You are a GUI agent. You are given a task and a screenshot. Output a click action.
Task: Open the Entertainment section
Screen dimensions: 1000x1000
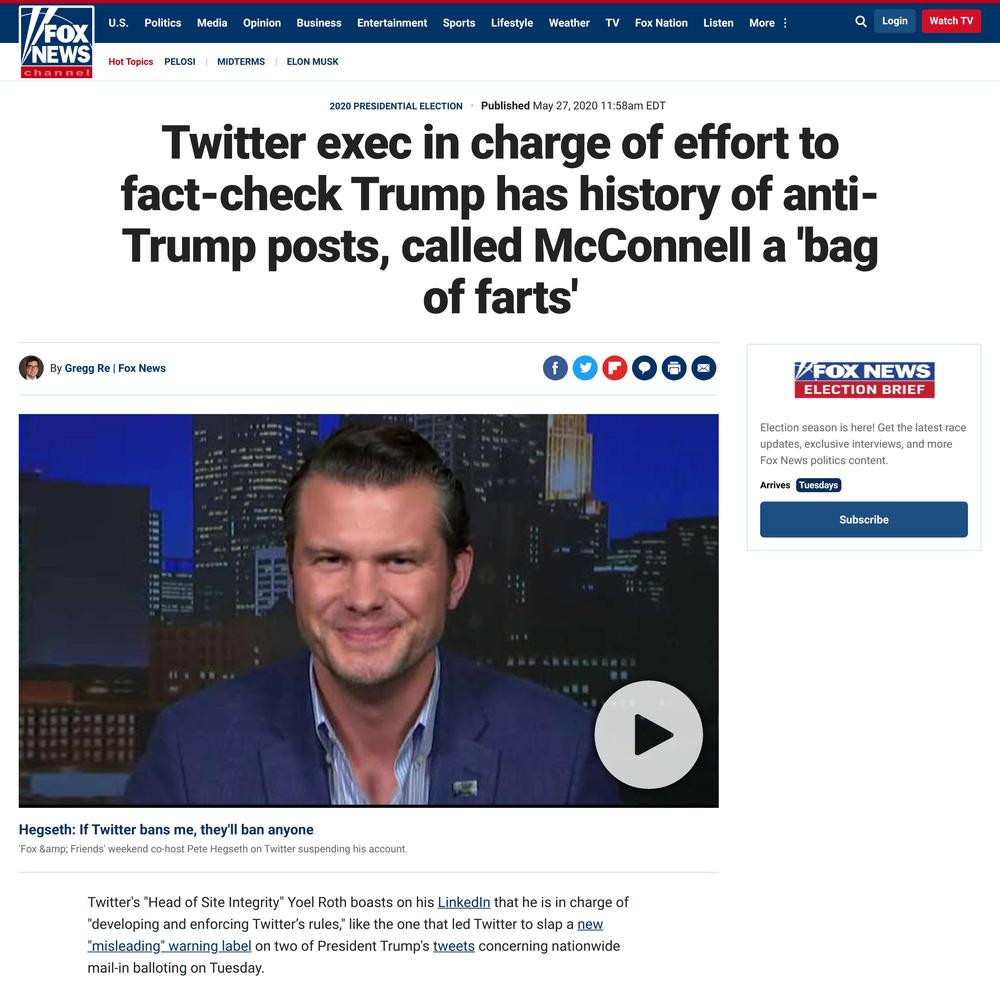click(x=392, y=23)
